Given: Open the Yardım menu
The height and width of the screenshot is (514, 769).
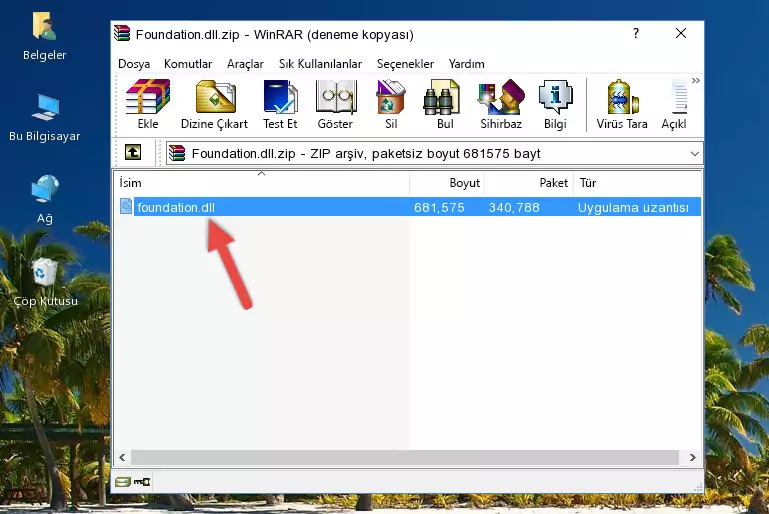Looking at the screenshot, I should coord(466,64).
